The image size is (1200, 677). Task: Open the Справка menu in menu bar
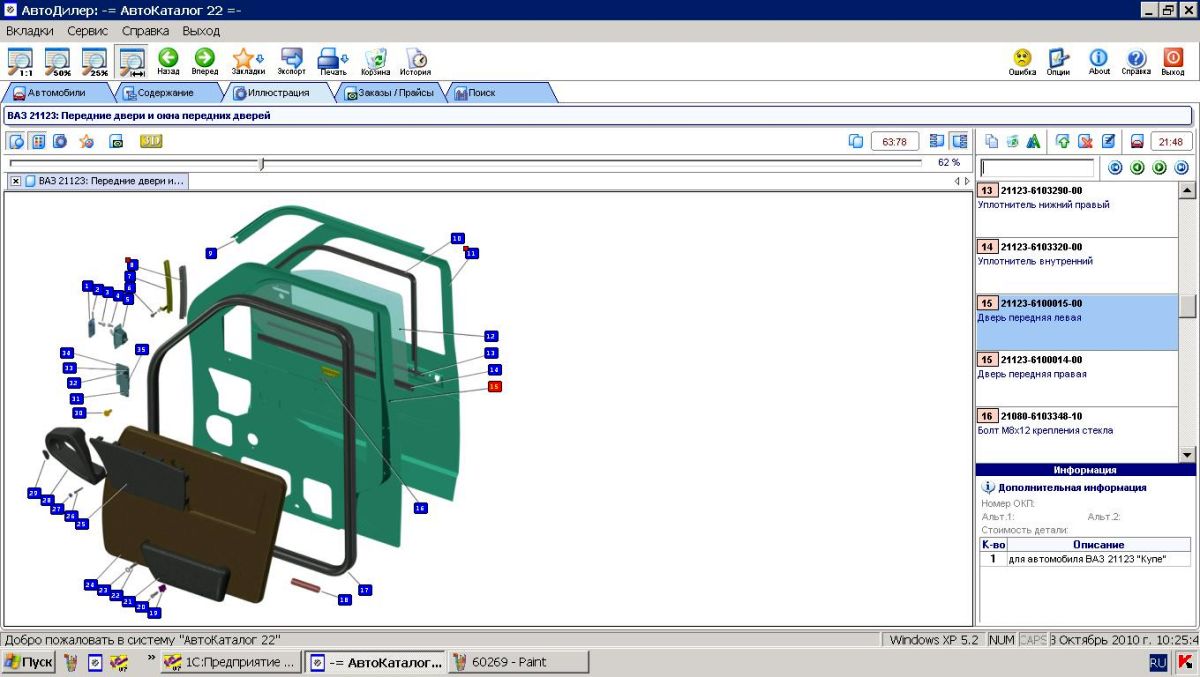pyautogui.click(x=146, y=31)
